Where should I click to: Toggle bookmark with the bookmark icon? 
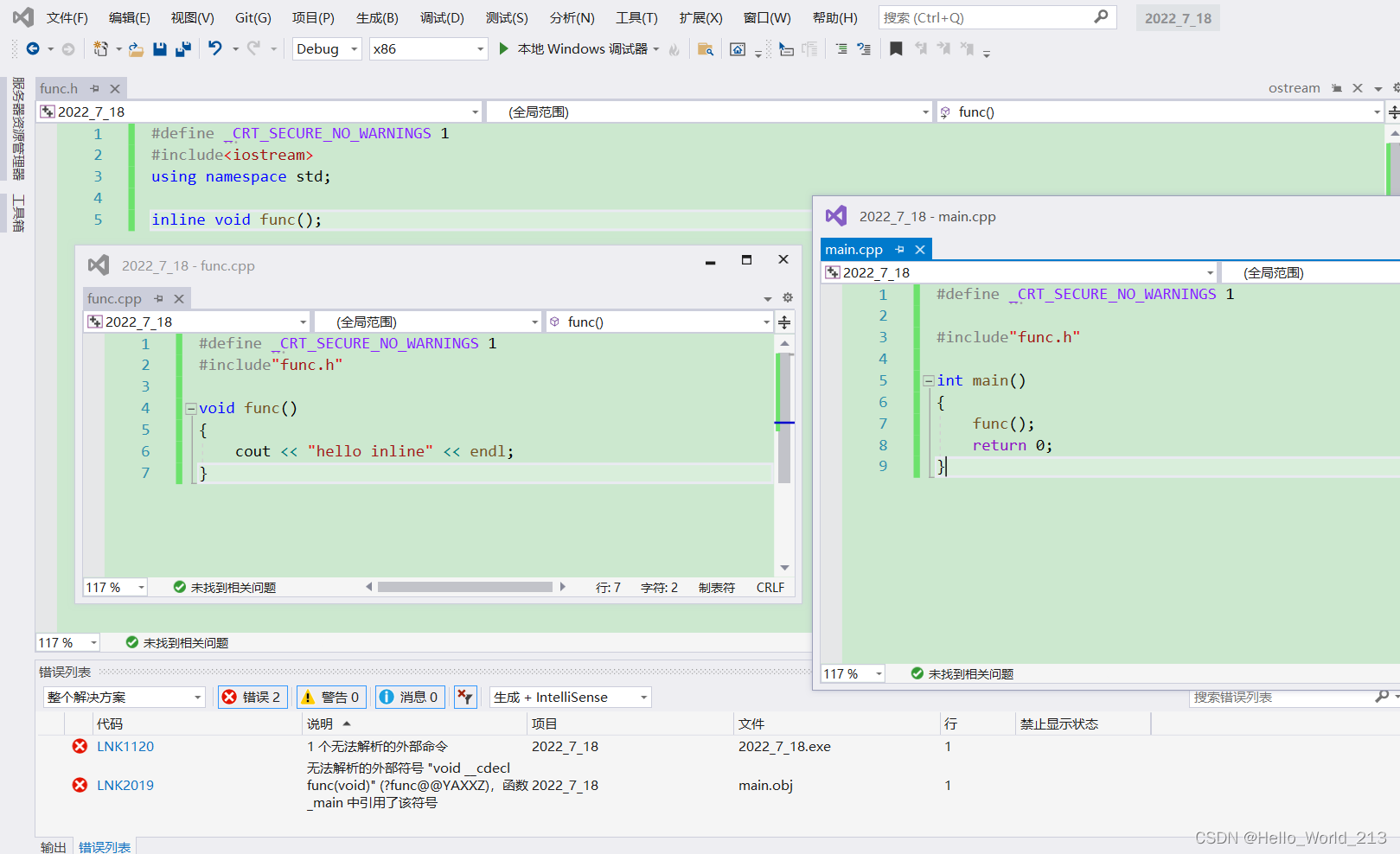click(896, 49)
